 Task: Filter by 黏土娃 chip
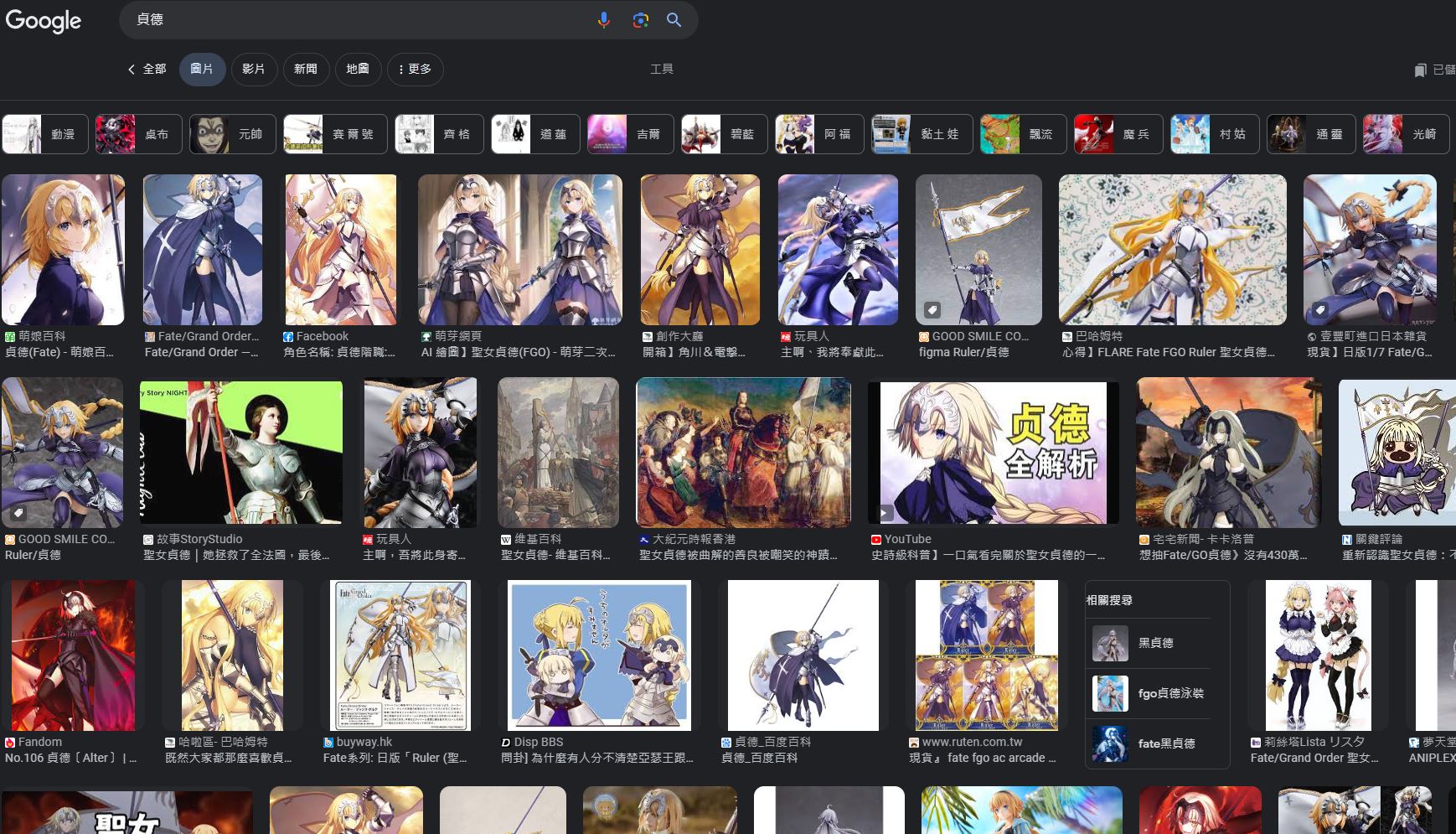tap(922, 134)
